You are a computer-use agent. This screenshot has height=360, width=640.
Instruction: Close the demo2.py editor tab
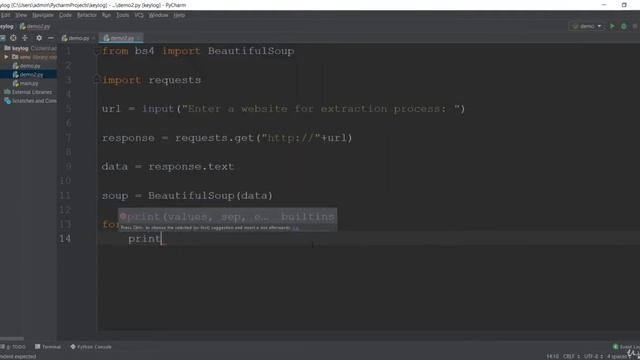pos(139,38)
